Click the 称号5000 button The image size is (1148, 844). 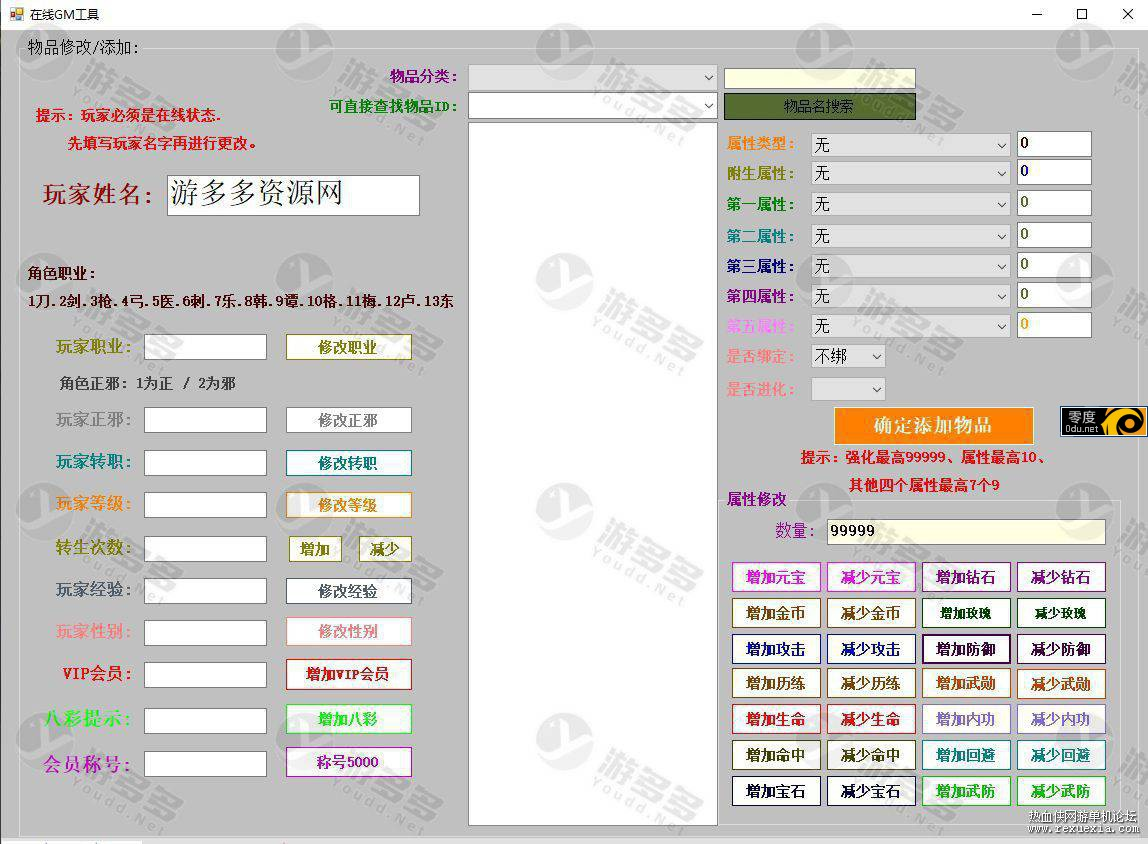tap(348, 762)
